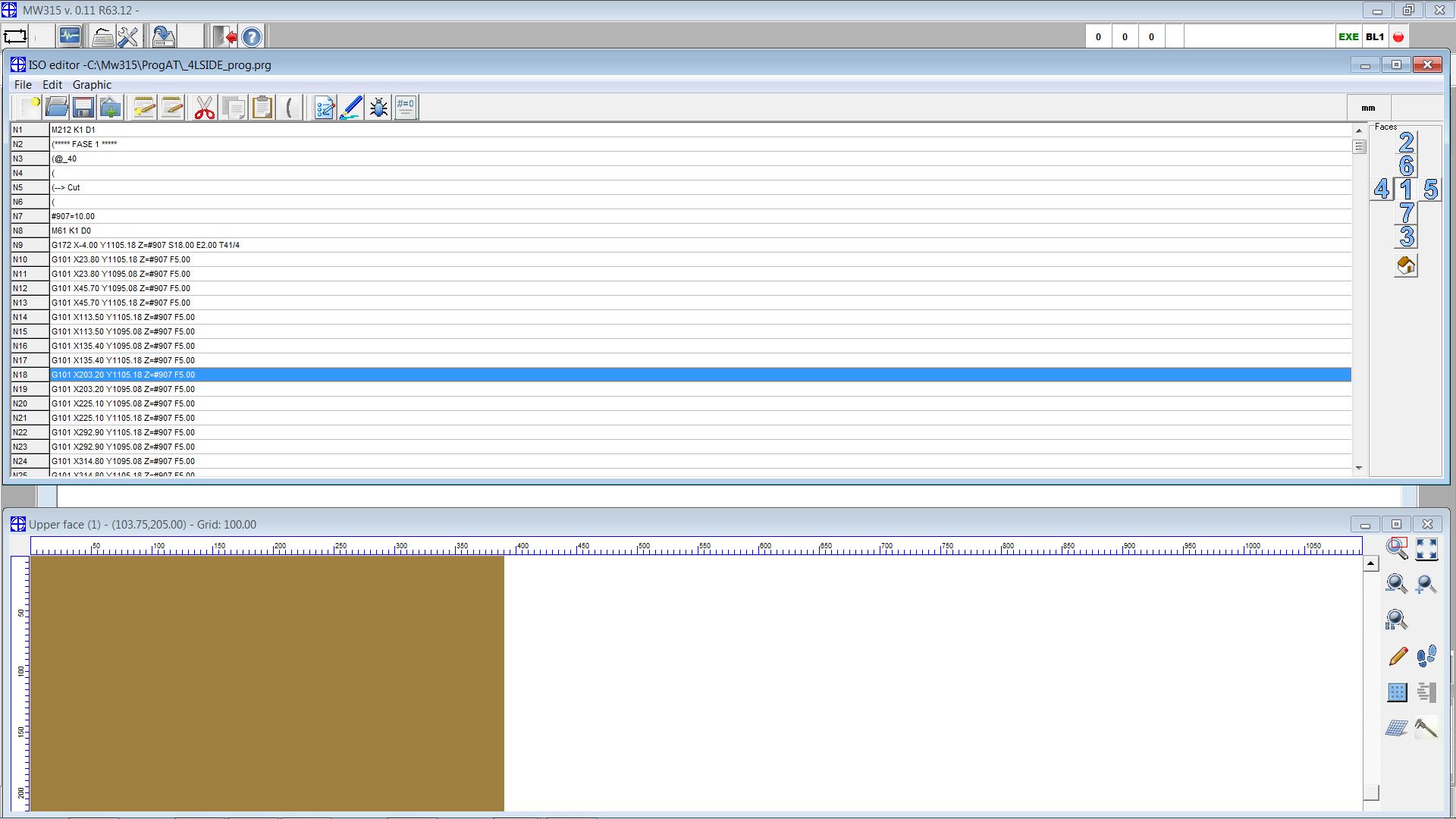Toggle the mm units button
This screenshot has width=1456, height=819.
pyautogui.click(x=1368, y=108)
